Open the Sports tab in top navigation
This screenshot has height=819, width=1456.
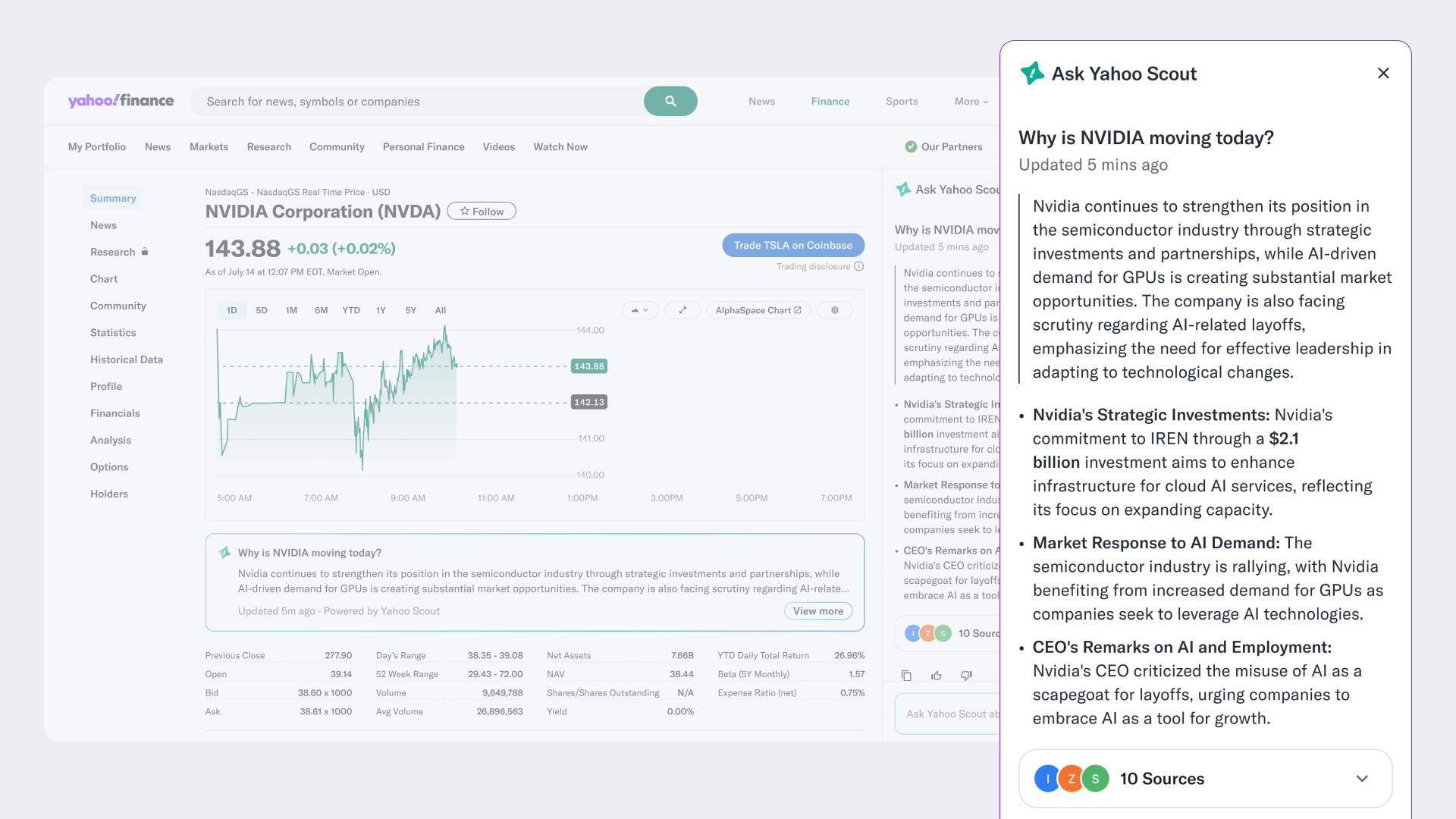(x=902, y=101)
